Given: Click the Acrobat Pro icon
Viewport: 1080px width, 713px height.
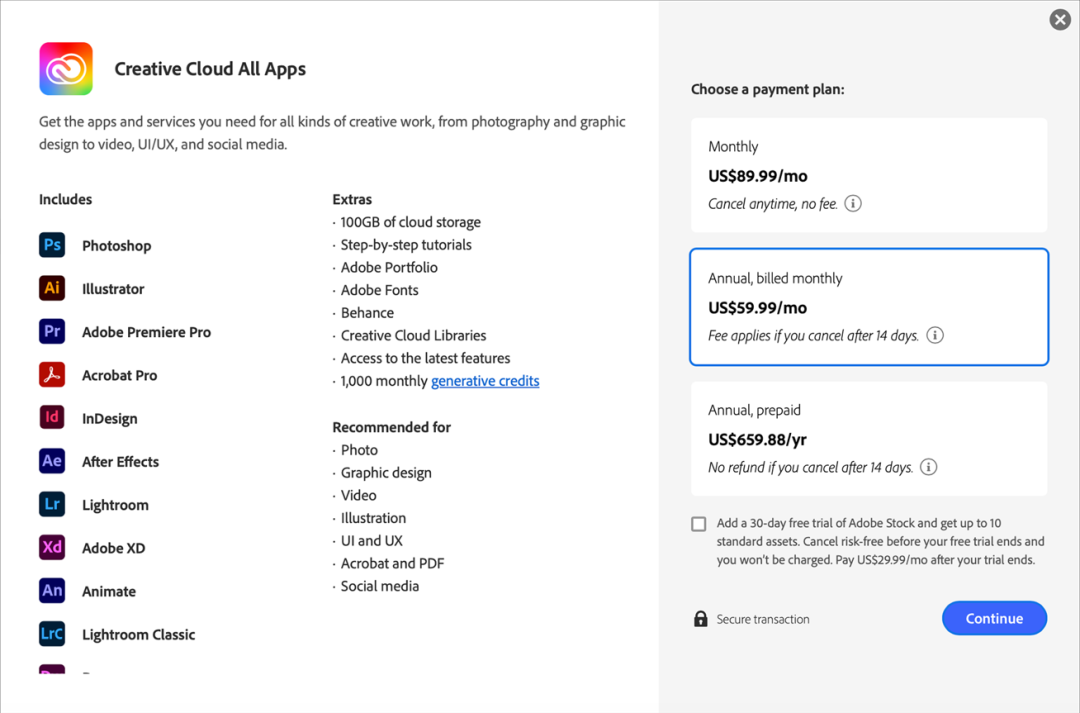Looking at the screenshot, I should click(51, 374).
